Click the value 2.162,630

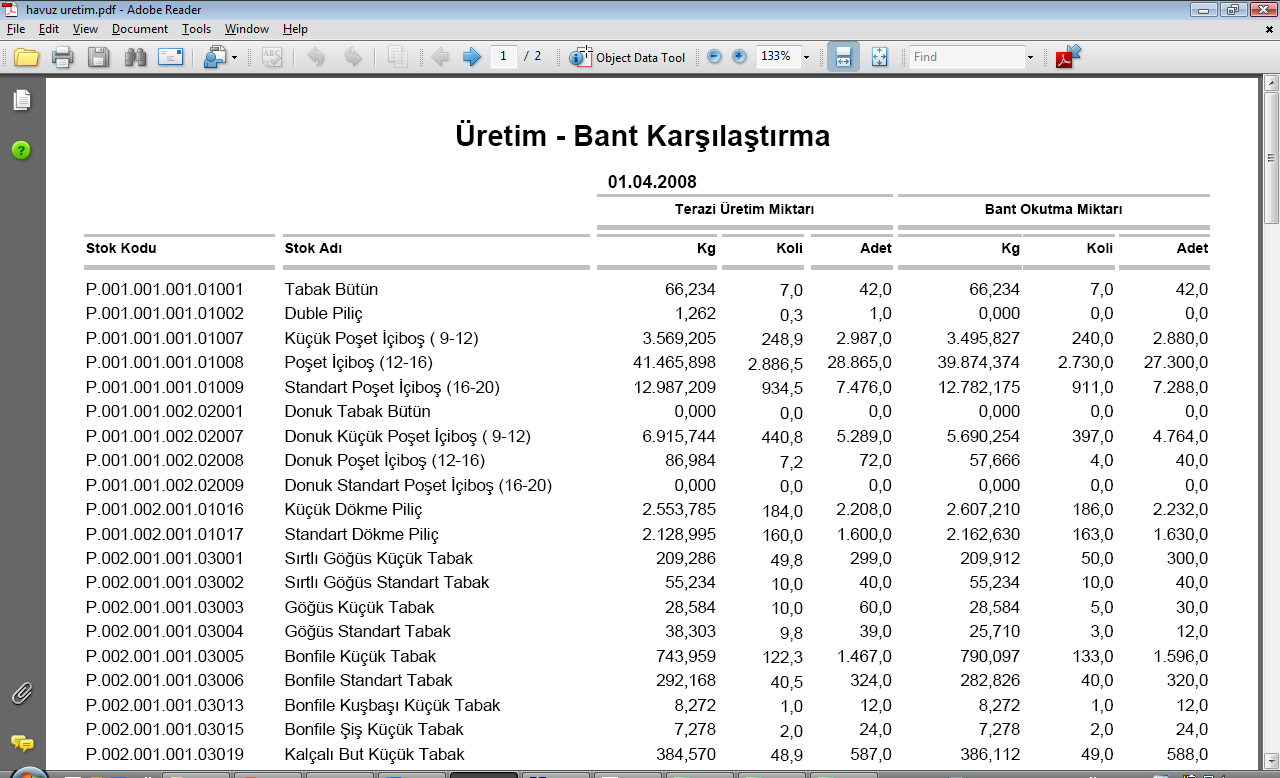click(983, 534)
